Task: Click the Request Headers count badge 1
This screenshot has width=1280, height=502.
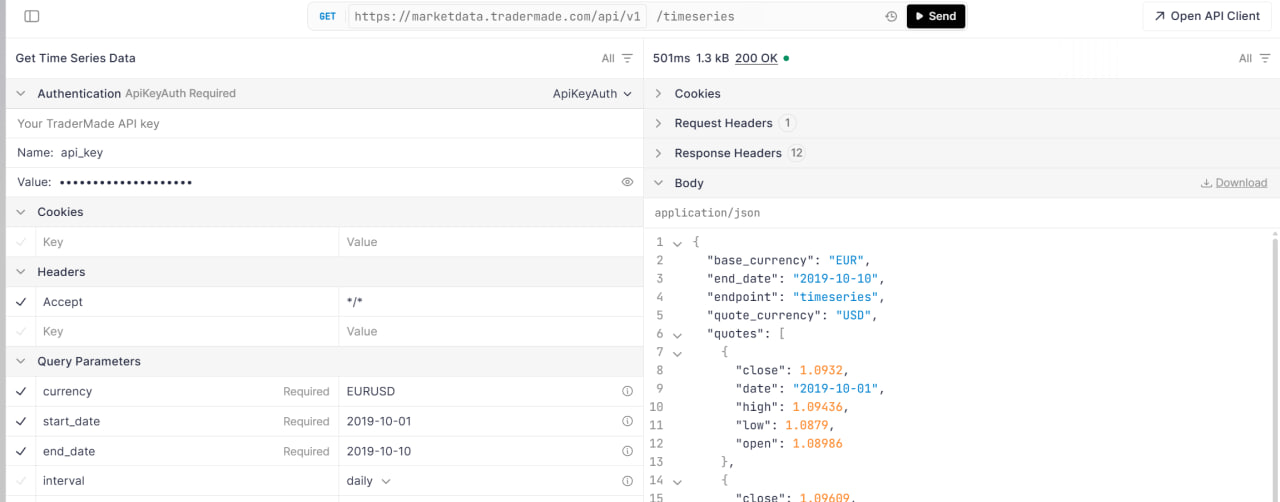Action: tap(787, 123)
